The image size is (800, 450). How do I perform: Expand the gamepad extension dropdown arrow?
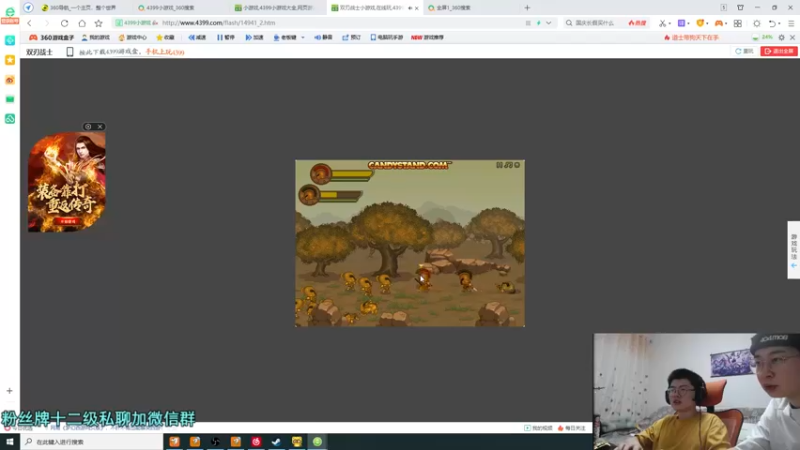726,23
